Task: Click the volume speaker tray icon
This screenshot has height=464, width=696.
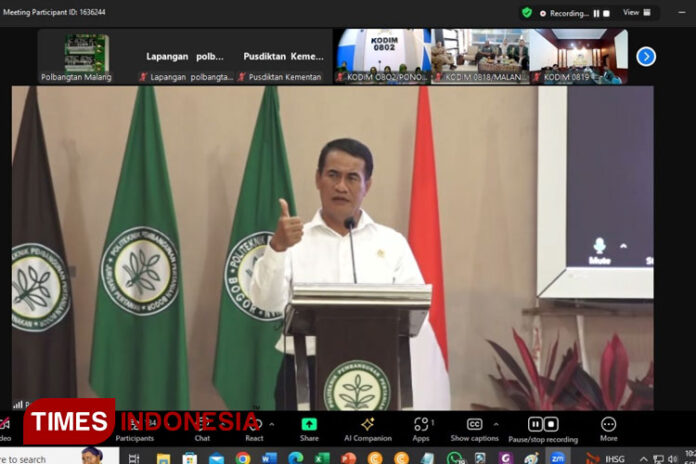Action: [x=673, y=459]
